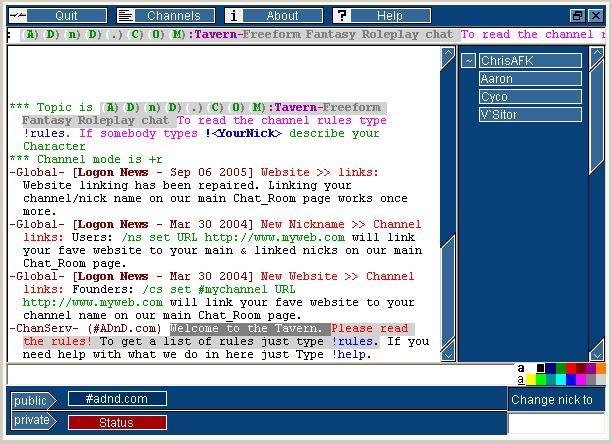The image size is (612, 444).
Task: Click the nick list scrollbar thumb
Action: pos(597,117)
